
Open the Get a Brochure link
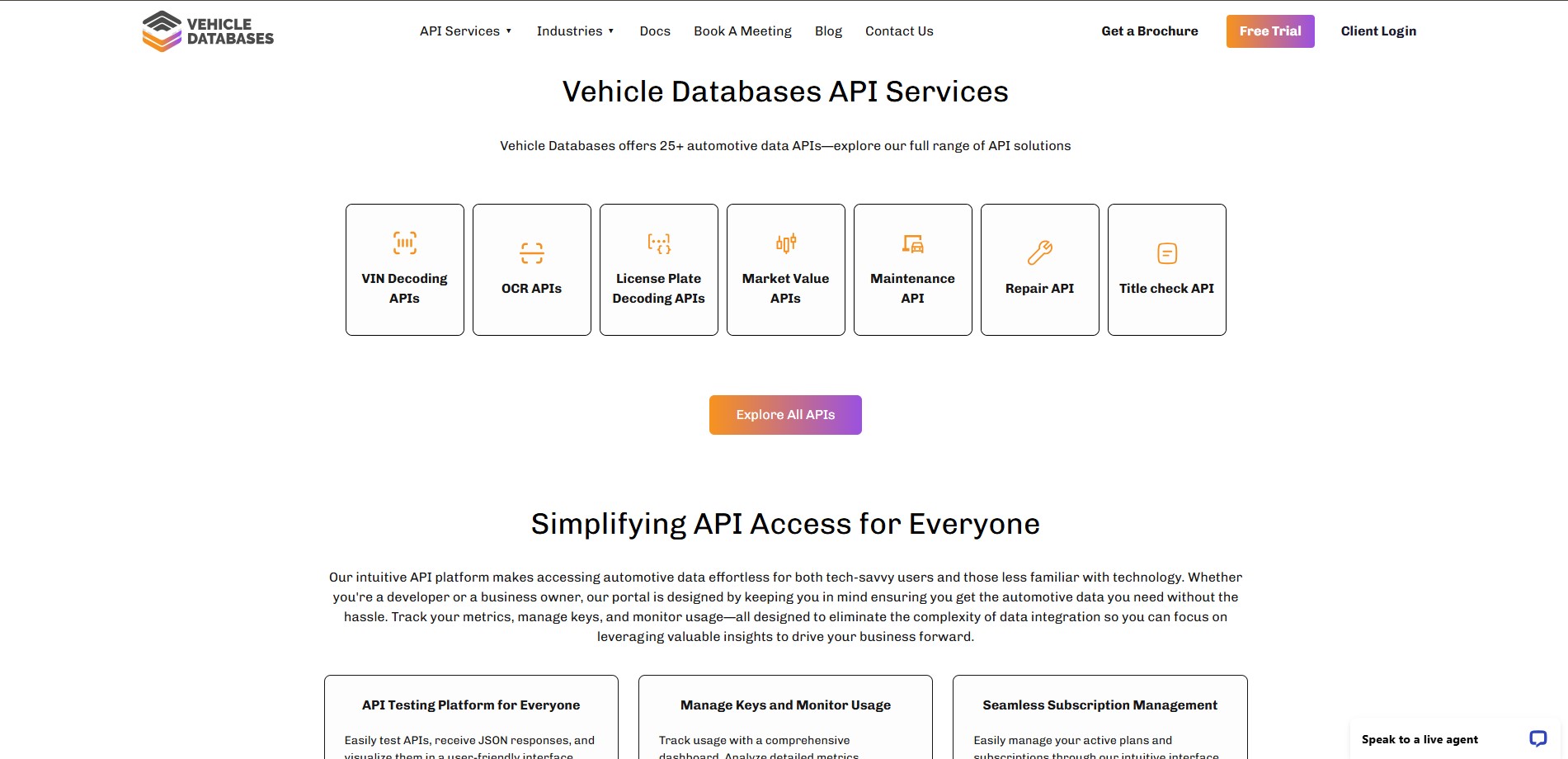(1149, 31)
